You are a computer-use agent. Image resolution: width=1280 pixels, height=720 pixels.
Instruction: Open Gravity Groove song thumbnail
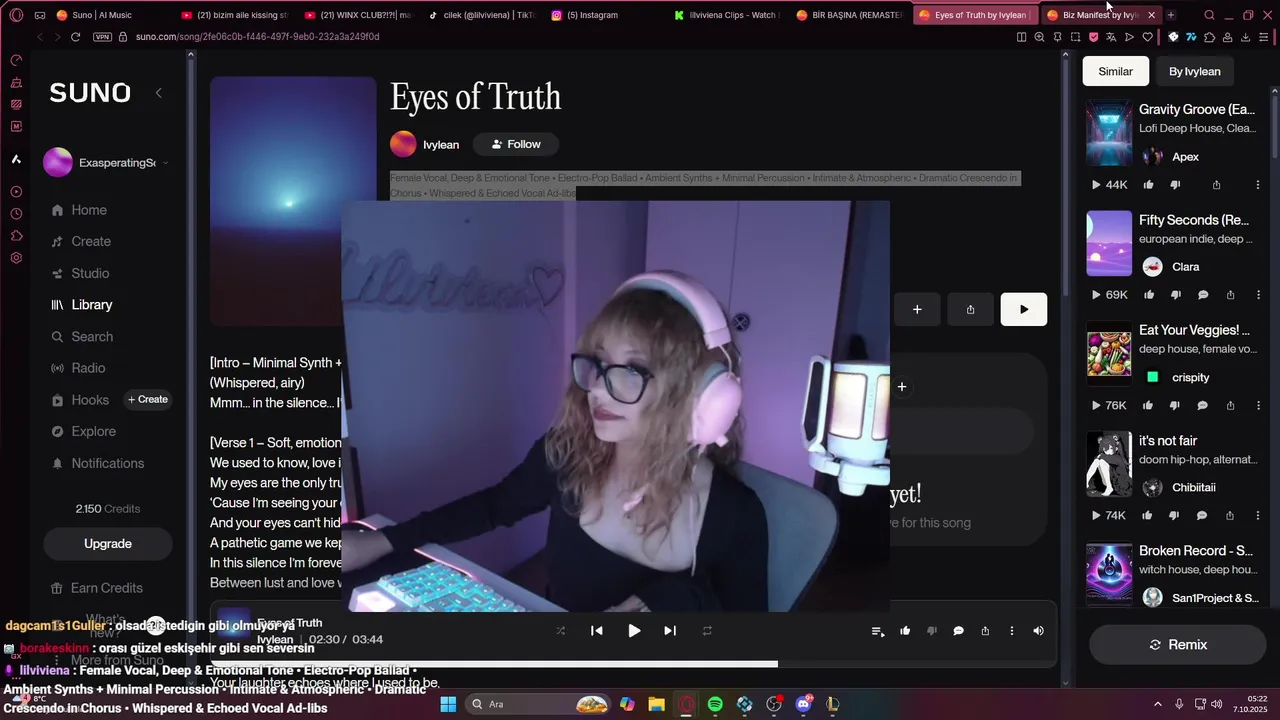point(1109,133)
